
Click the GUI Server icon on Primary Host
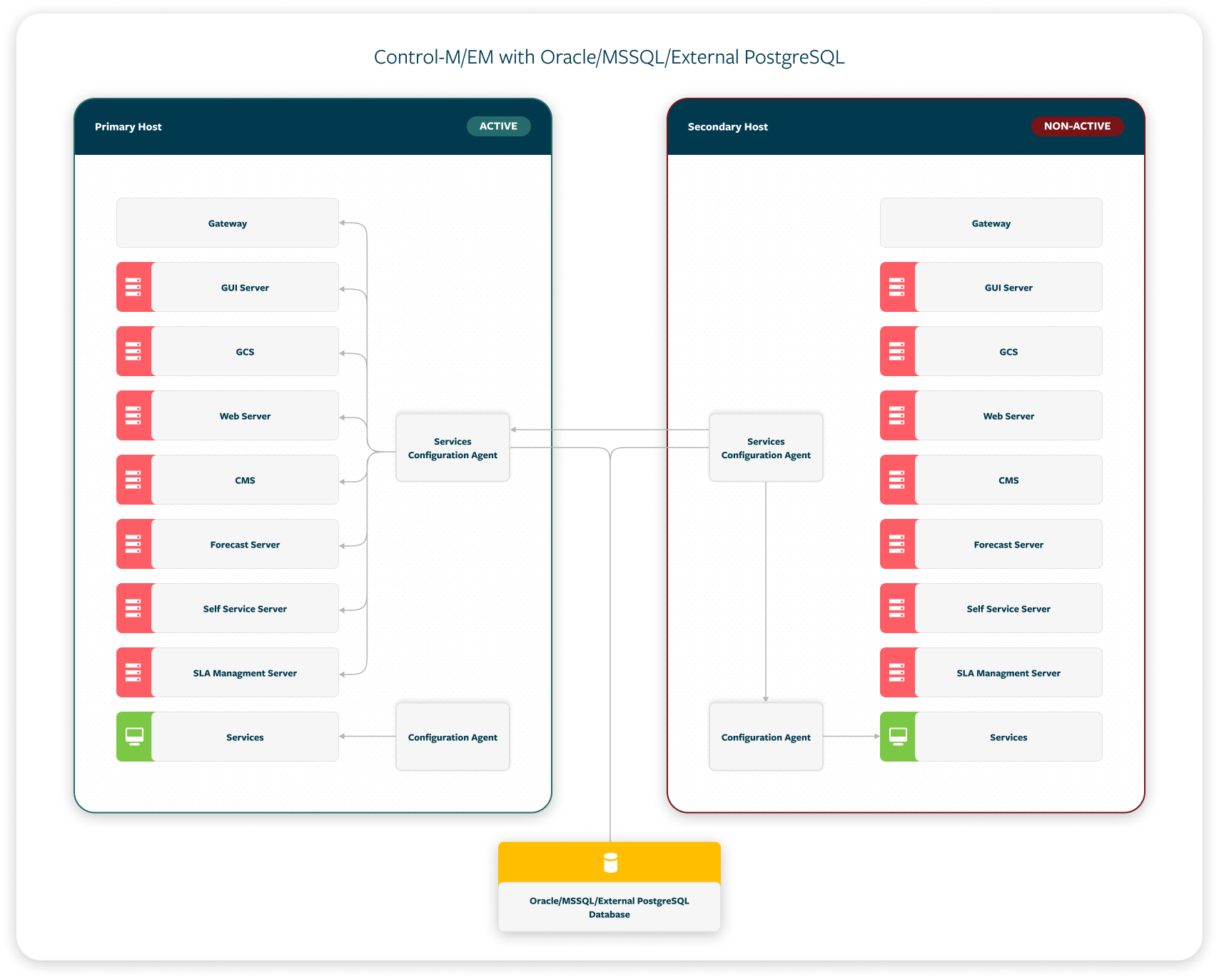134,287
